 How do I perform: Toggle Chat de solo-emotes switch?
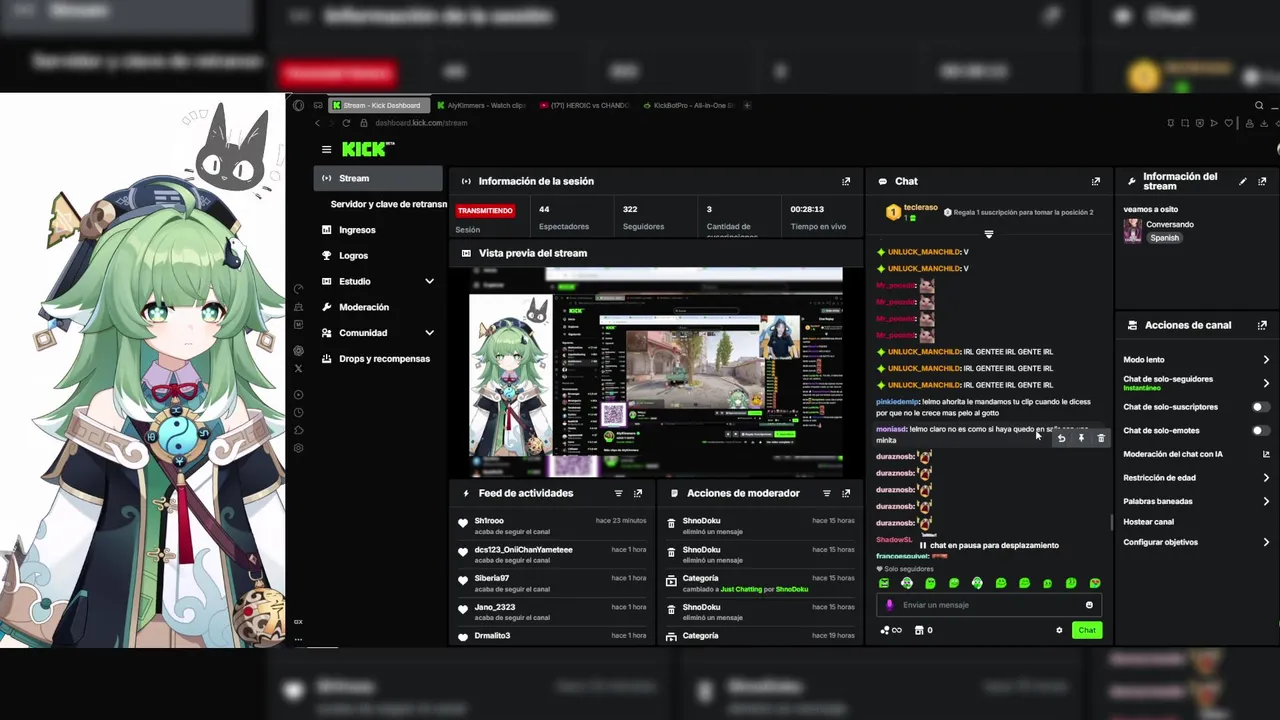click(1261, 431)
